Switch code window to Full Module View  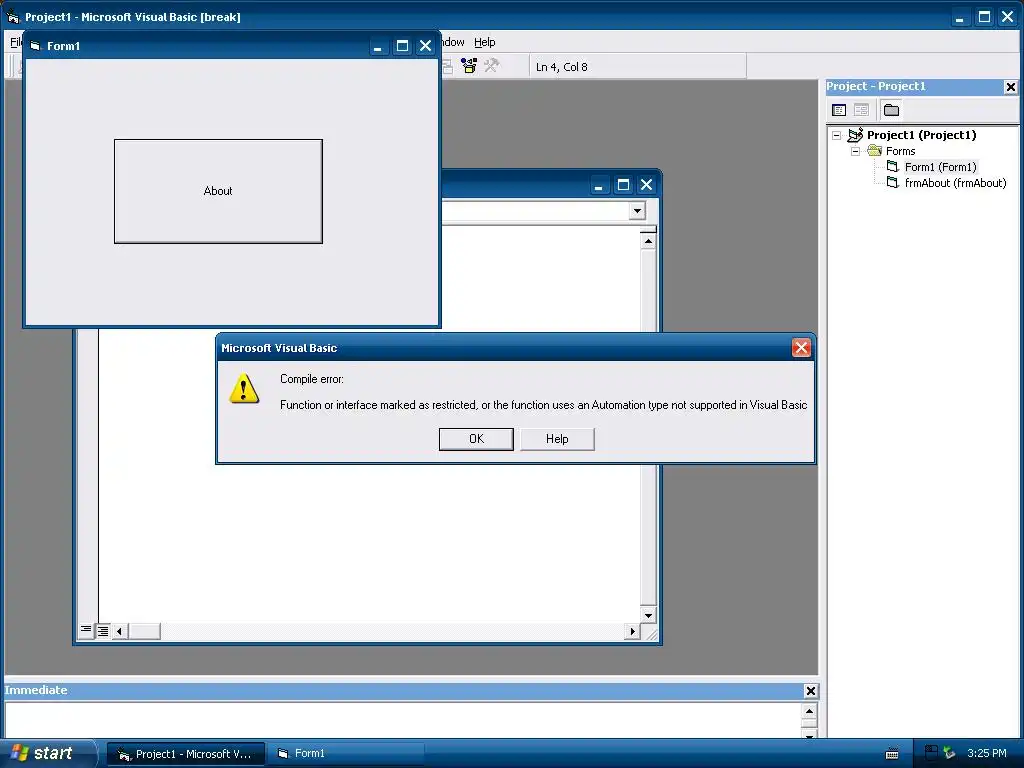[103, 631]
